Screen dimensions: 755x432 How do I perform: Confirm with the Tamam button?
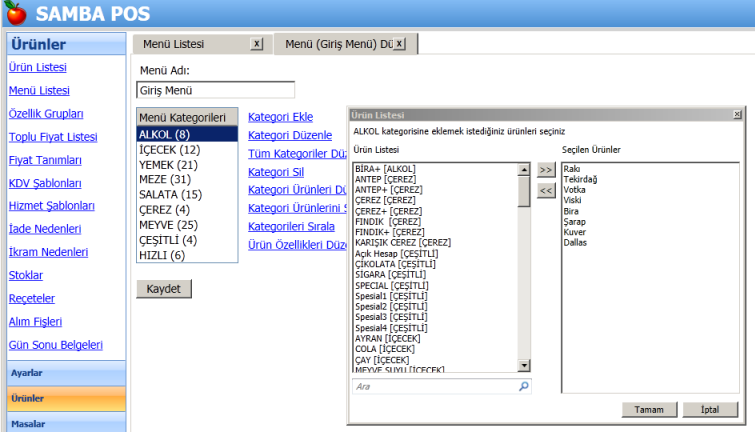649,409
